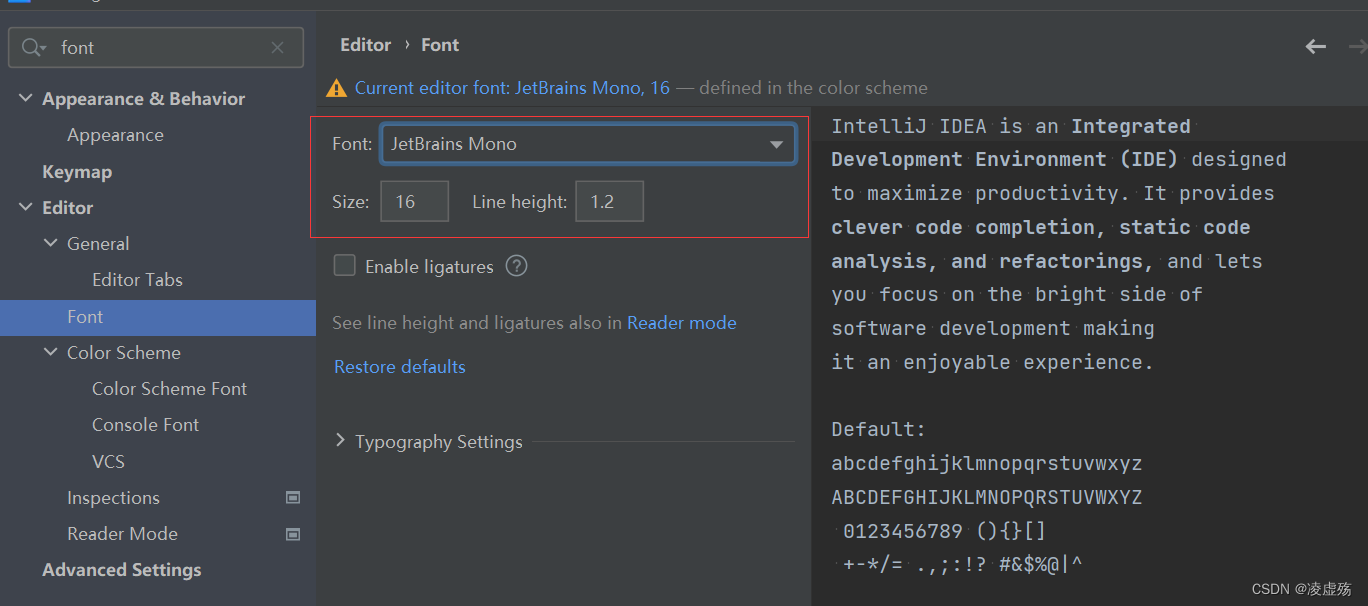The height and width of the screenshot is (606, 1368).
Task: Open Keymap settings
Action: pyautogui.click(x=77, y=172)
